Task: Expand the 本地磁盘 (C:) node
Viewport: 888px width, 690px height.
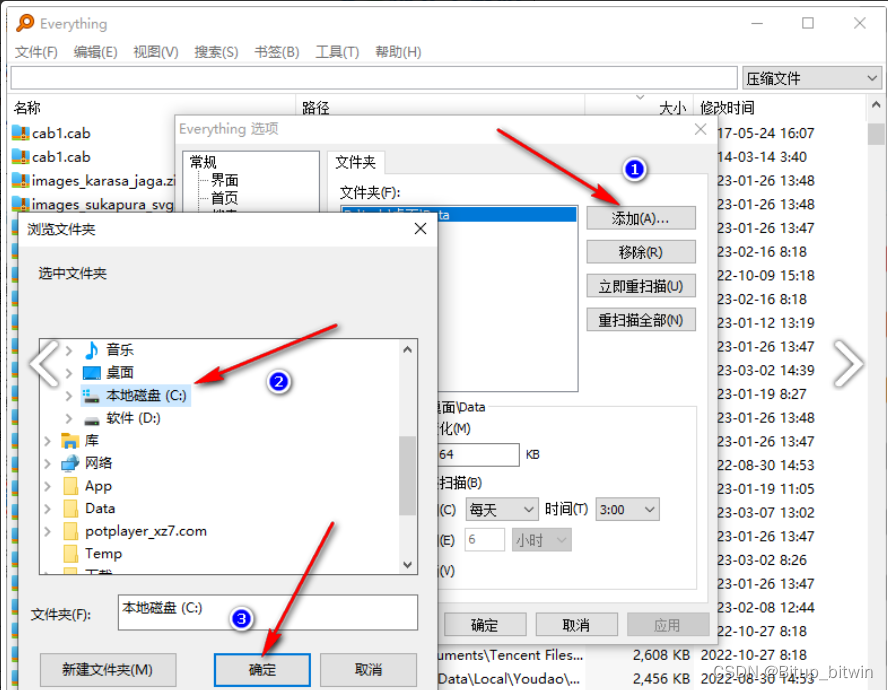Action: [x=69, y=396]
